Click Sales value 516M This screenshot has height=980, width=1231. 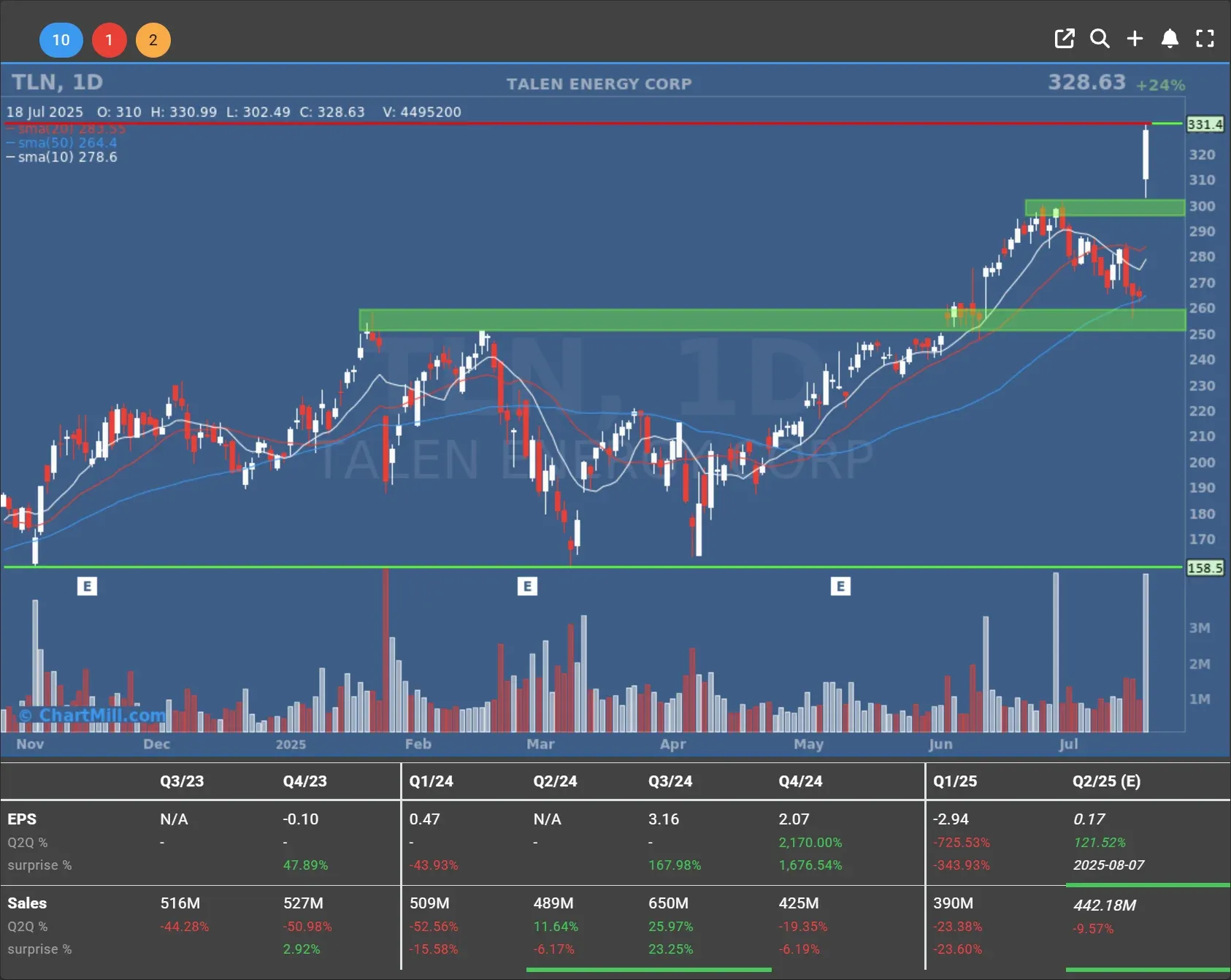click(x=180, y=903)
